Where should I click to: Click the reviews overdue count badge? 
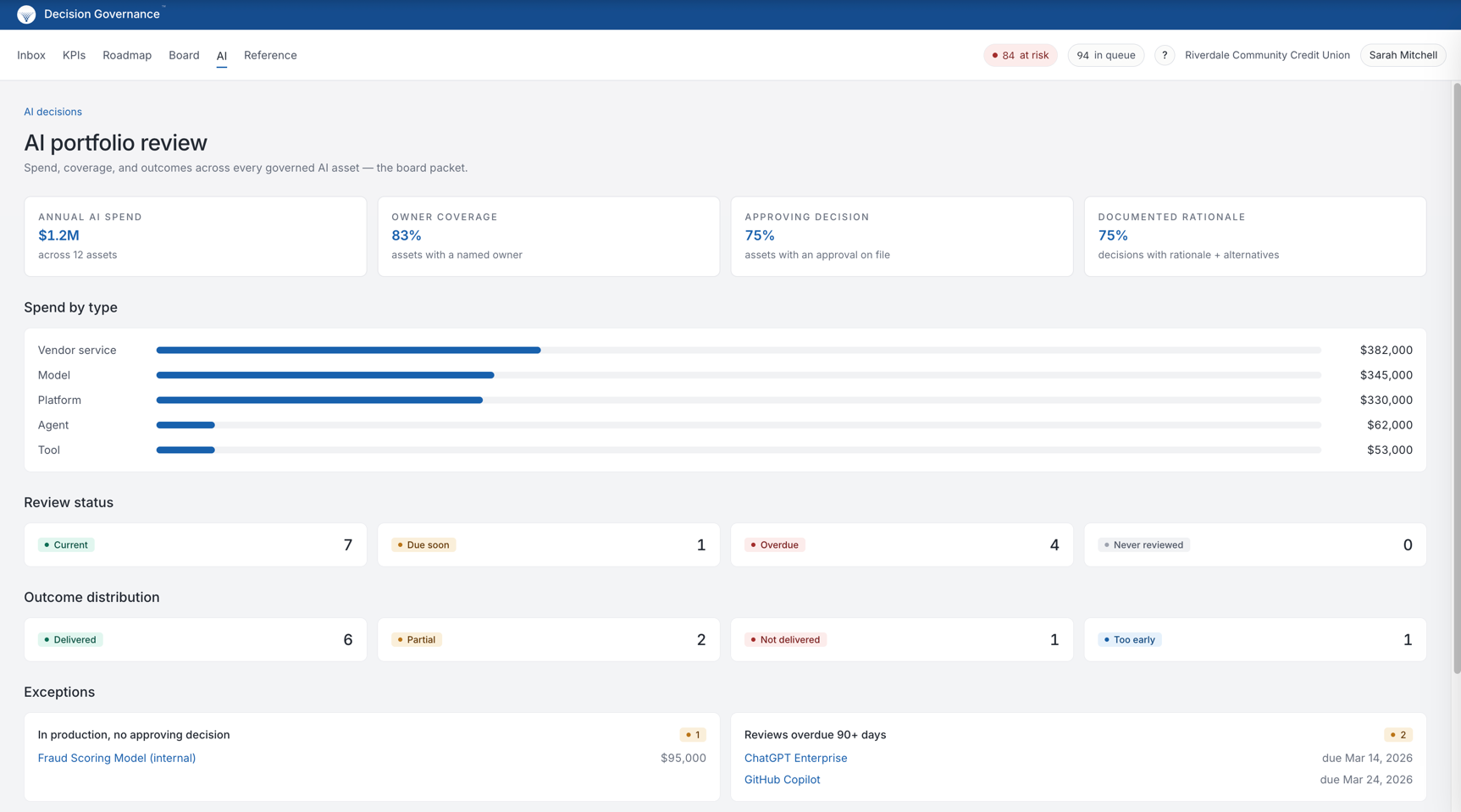coord(1398,735)
